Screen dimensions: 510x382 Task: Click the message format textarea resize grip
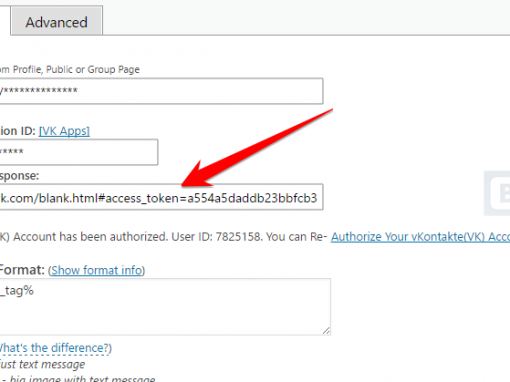click(x=326, y=330)
